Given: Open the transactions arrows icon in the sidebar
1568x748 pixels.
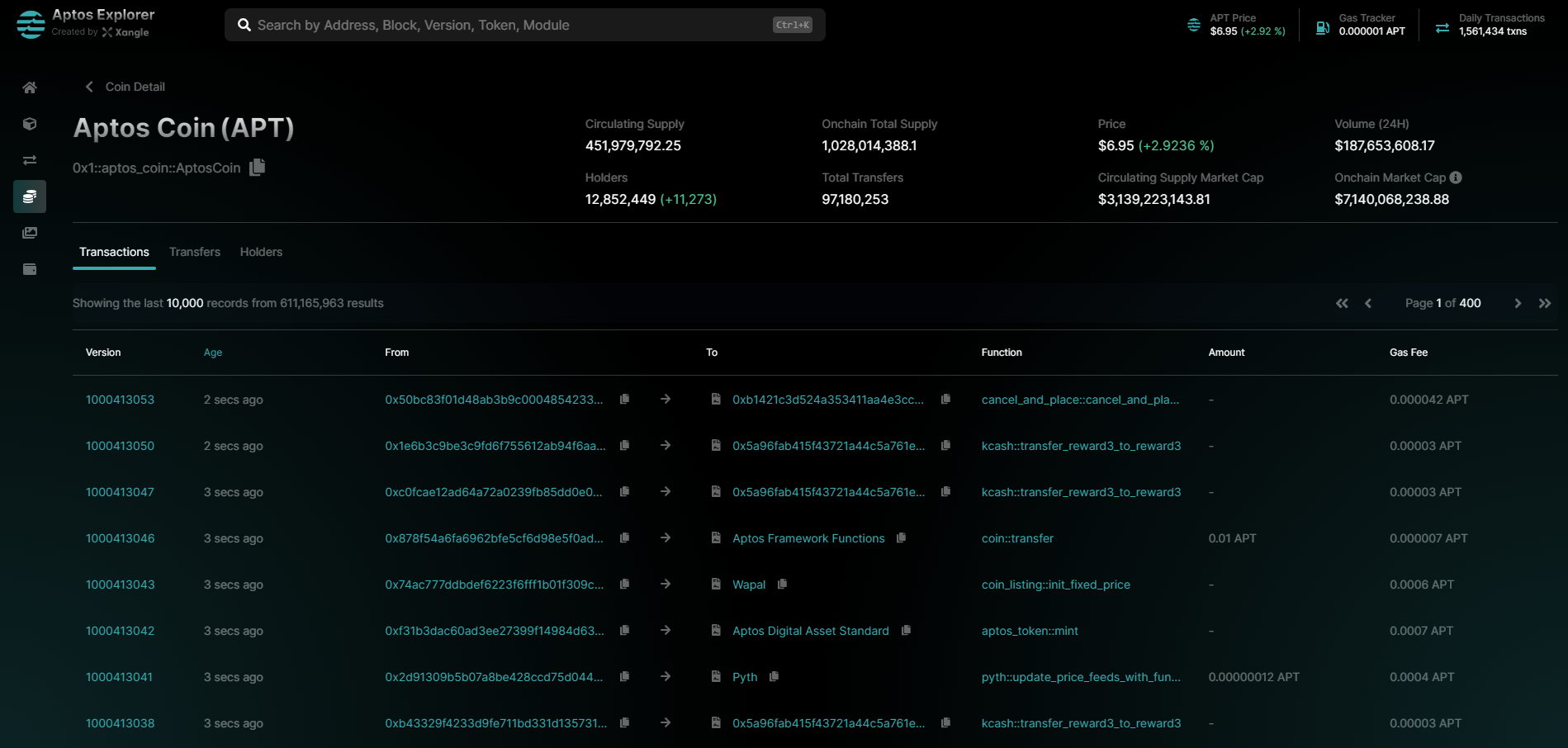Looking at the screenshot, I should pyautogui.click(x=30, y=160).
